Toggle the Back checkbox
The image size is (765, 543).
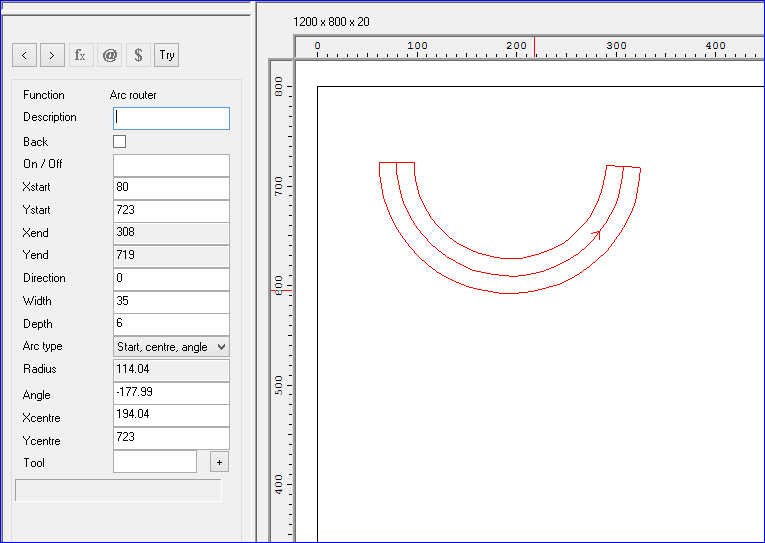[x=119, y=141]
